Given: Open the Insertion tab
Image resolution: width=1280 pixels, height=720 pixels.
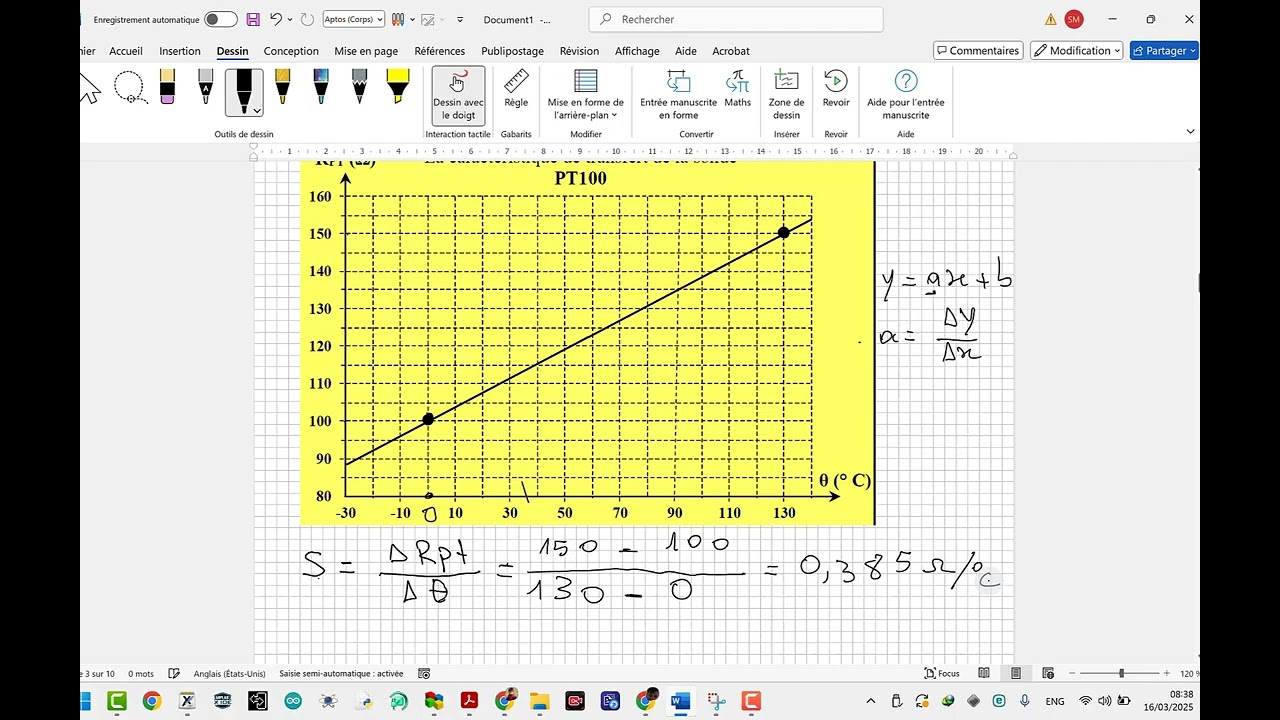Looking at the screenshot, I should 180,51.
